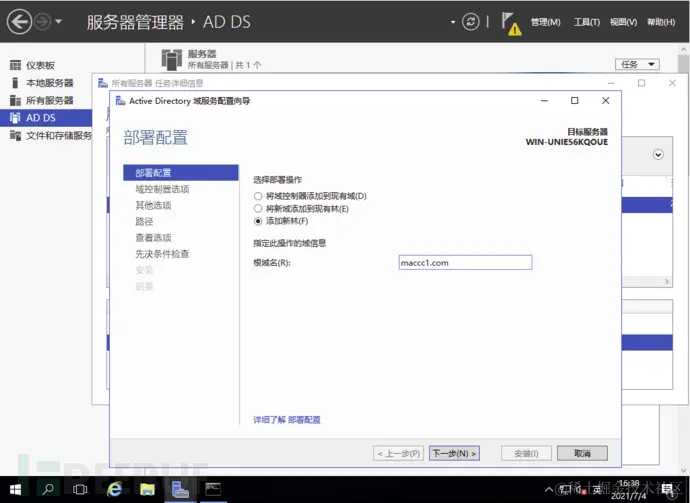Open File Explorer from taskbar
This screenshot has width=690, height=503.
[x=147, y=489]
